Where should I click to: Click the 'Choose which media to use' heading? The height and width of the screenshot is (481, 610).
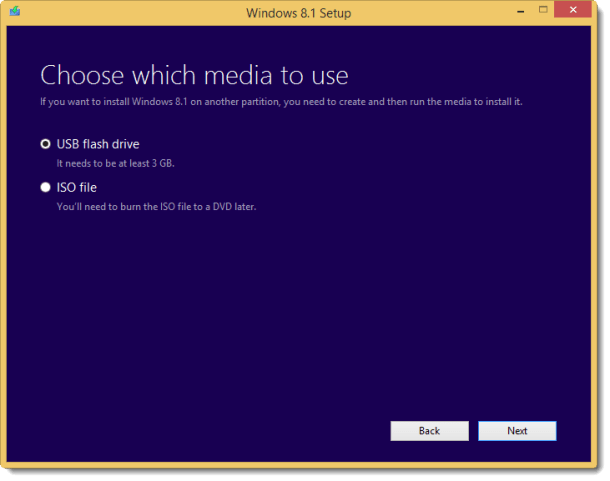click(x=195, y=75)
